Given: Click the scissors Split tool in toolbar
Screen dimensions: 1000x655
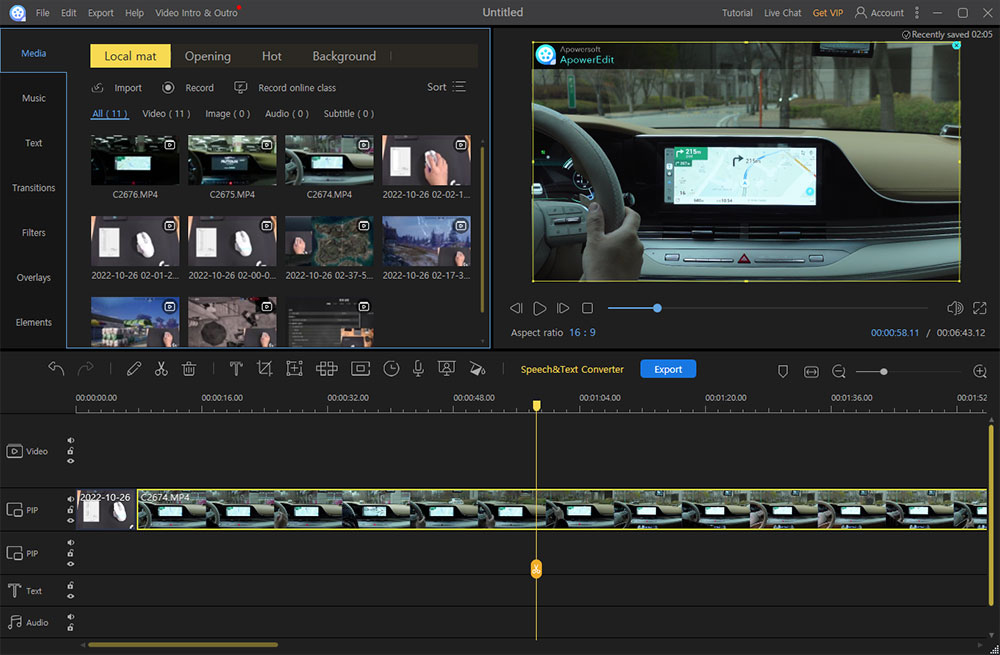Looking at the screenshot, I should tap(161, 369).
